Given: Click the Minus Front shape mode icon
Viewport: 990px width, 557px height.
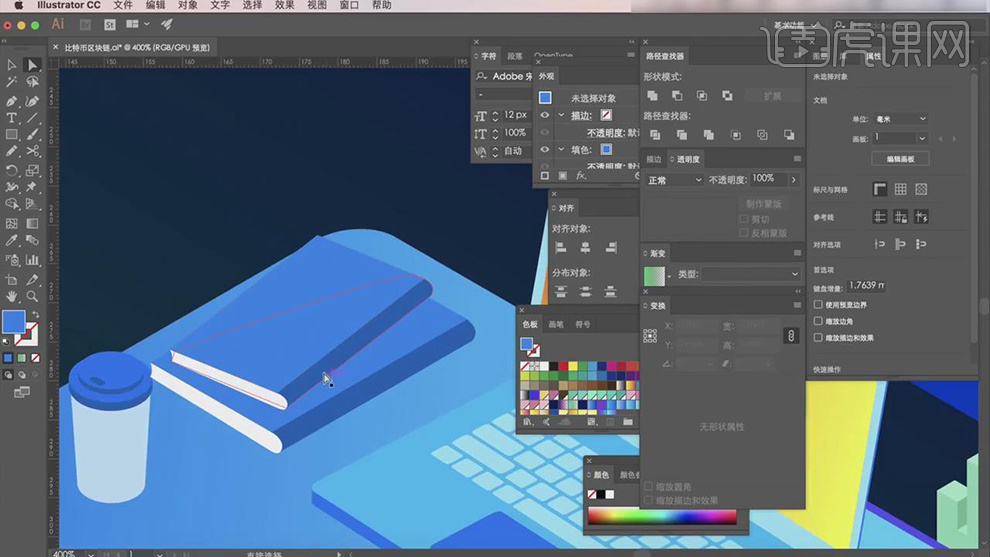Looking at the screenshot, I should point(677,96).
